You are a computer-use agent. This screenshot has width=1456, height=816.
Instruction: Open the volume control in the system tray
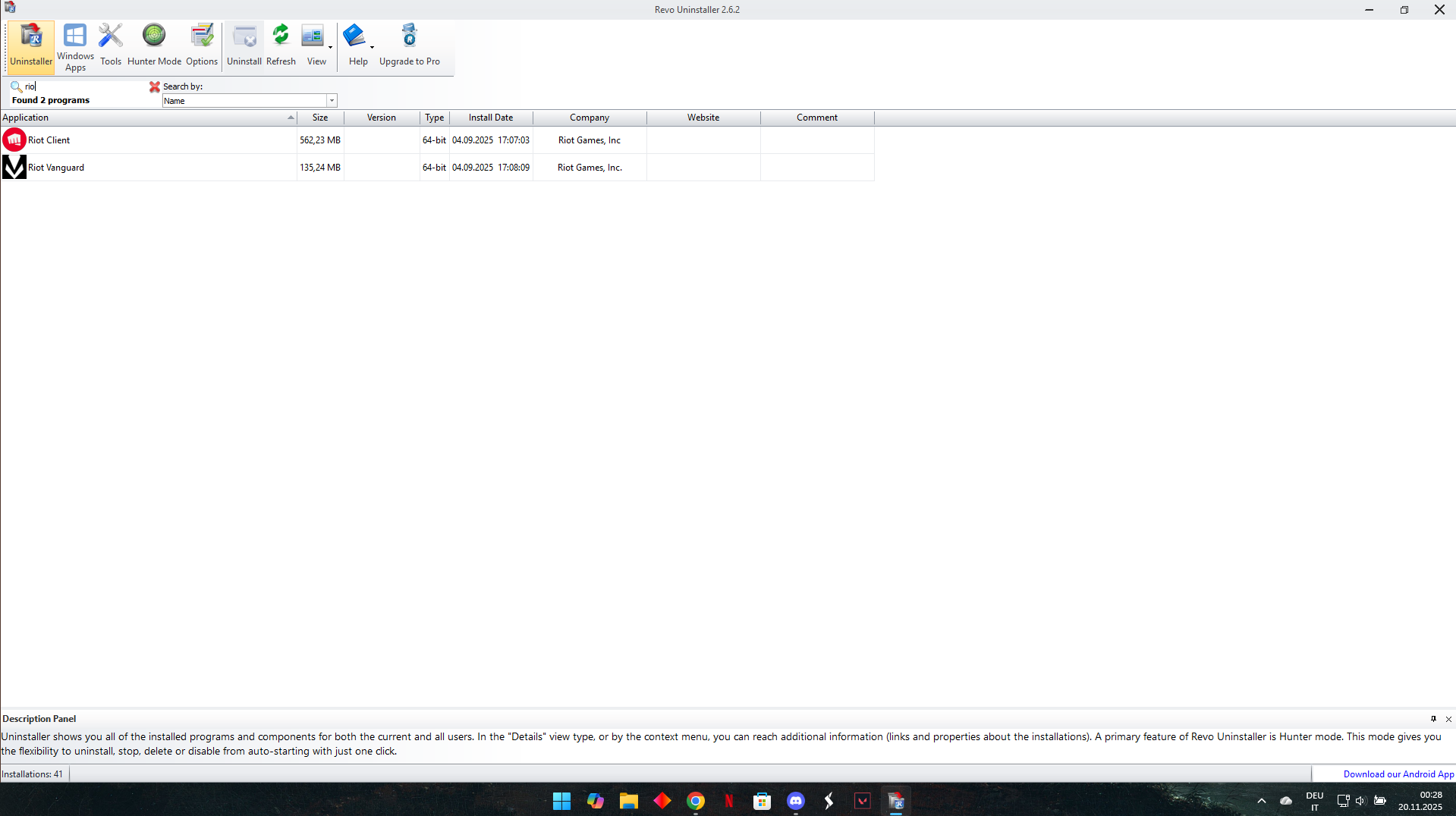pyautogui.click(x=1360, y=801)
